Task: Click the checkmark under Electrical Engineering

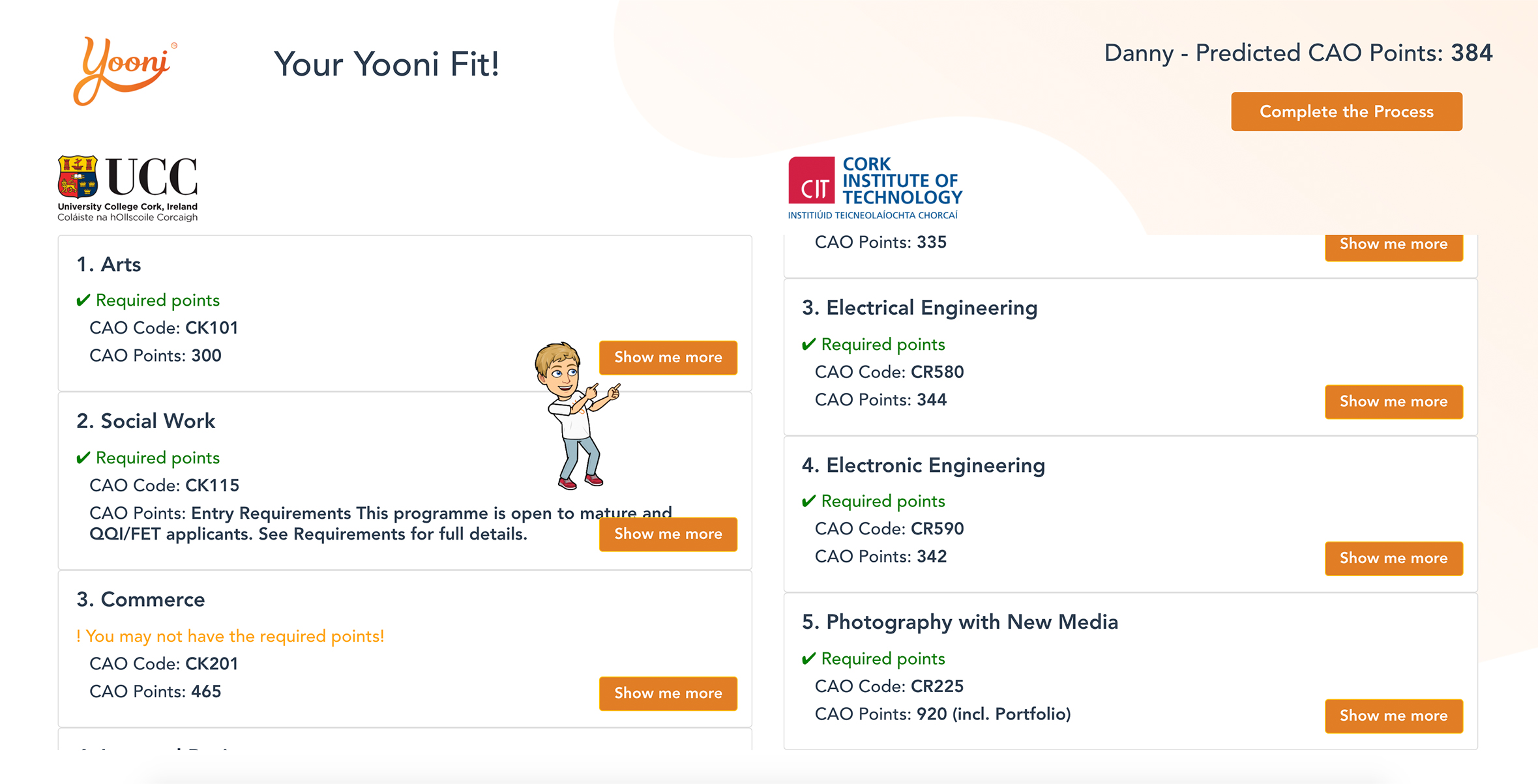Action: [x=808, y=345]
